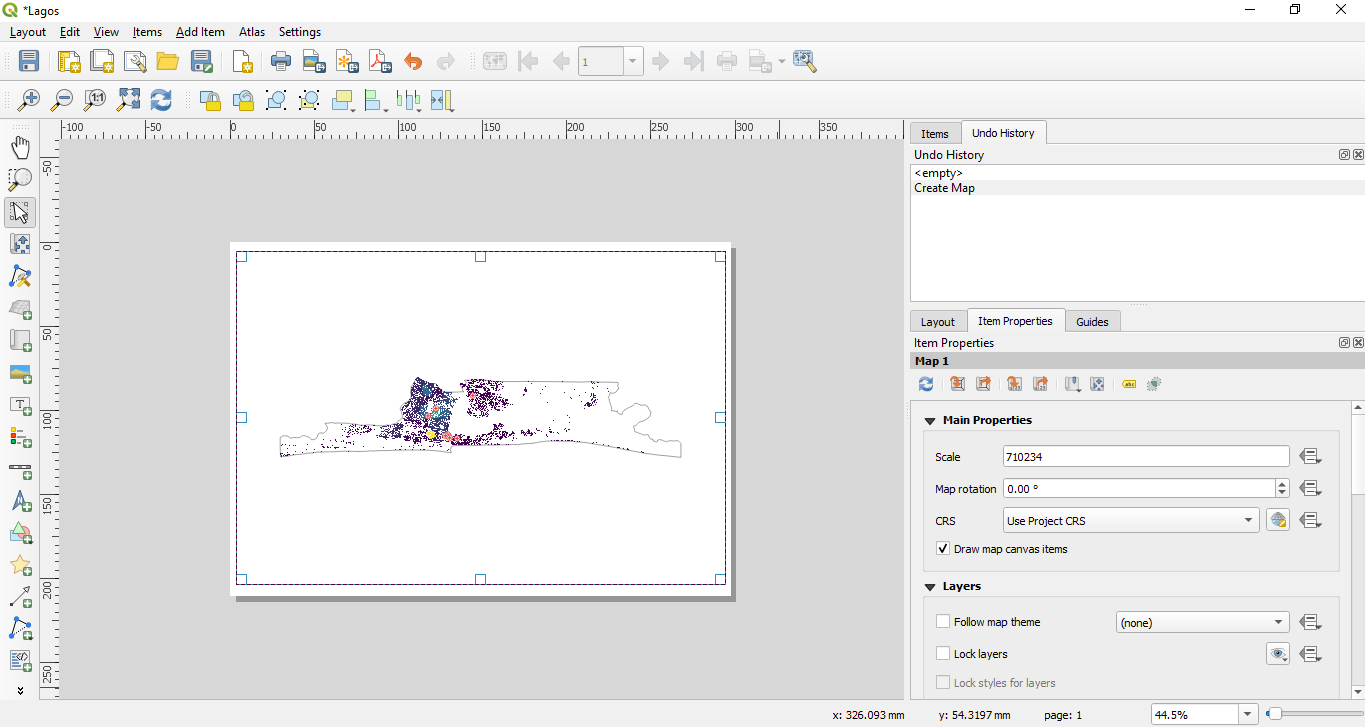The image size is (1365, 727).
Task: Create a new layout
Action: (69, 61)
